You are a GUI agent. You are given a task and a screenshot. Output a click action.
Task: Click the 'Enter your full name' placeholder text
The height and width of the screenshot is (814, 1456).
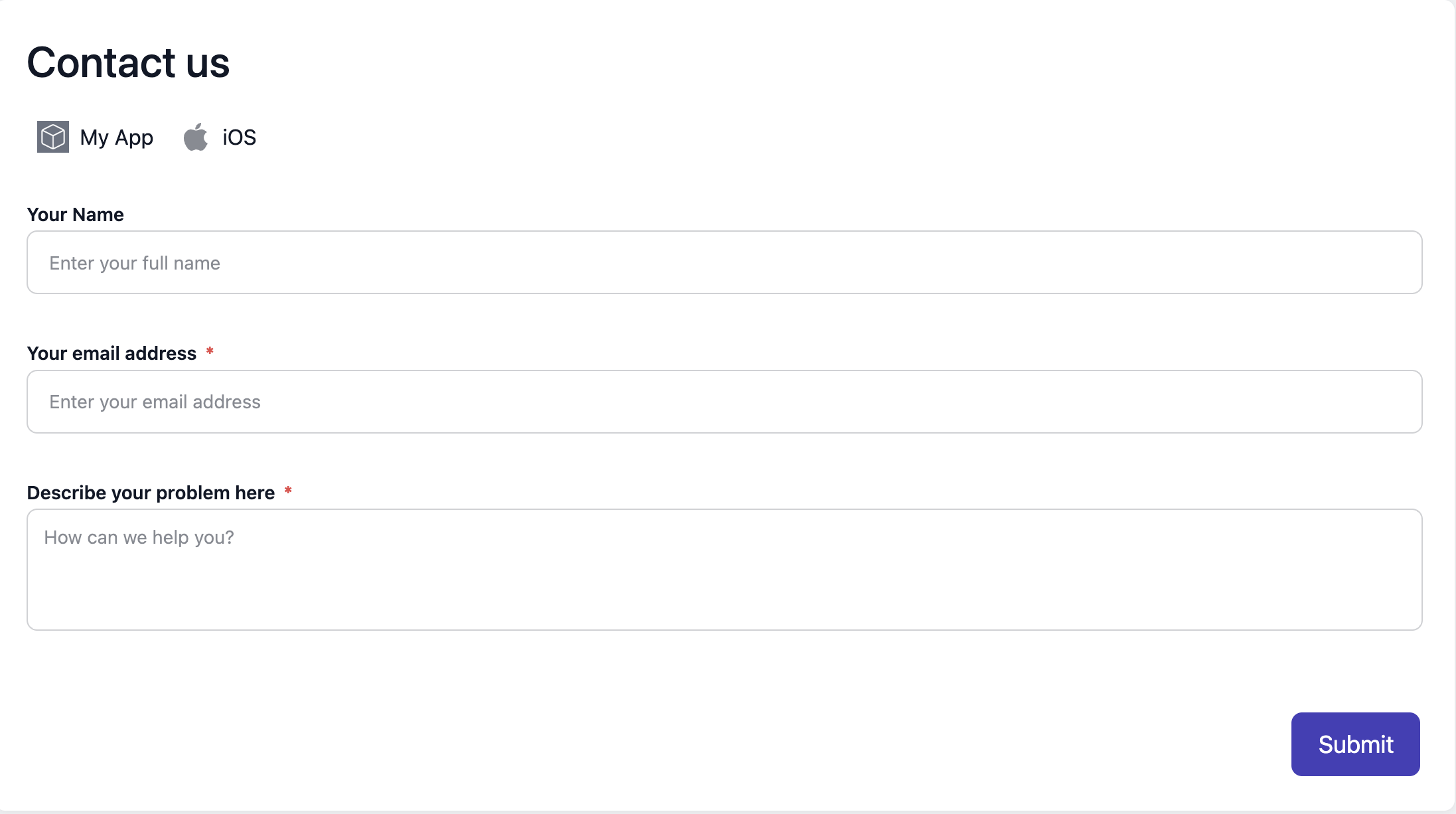tap(135, 264)
